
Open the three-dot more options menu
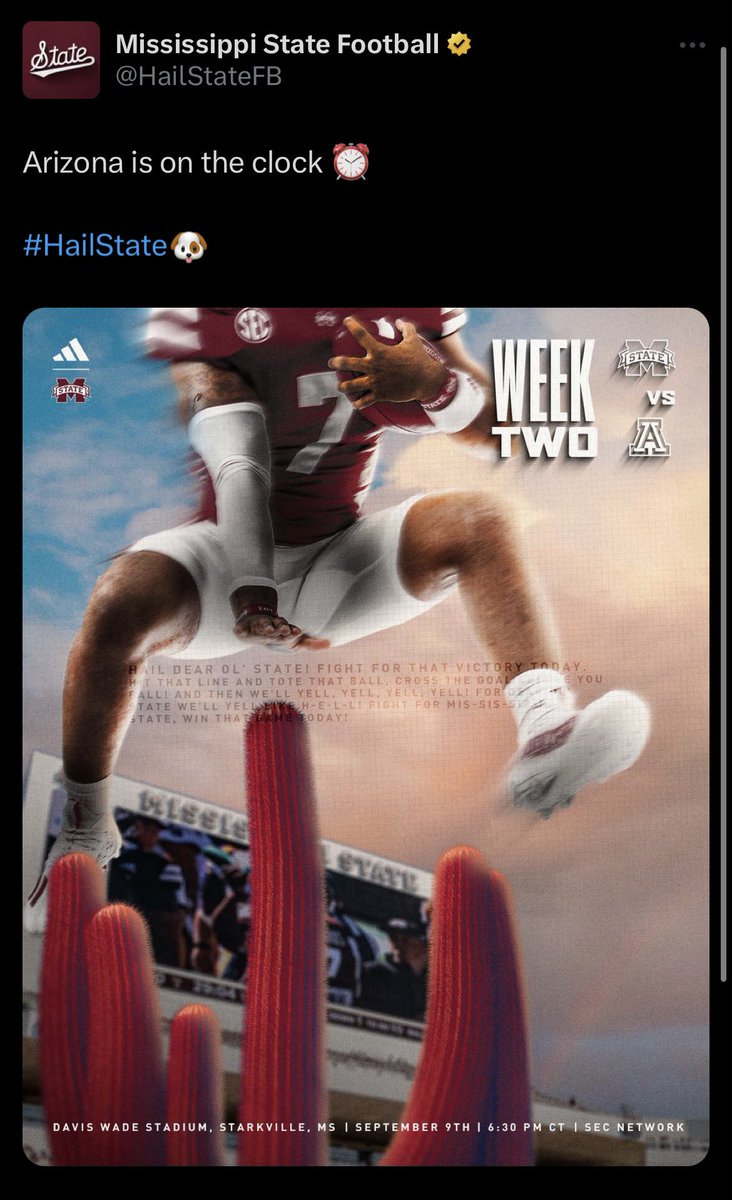point(692,45)
